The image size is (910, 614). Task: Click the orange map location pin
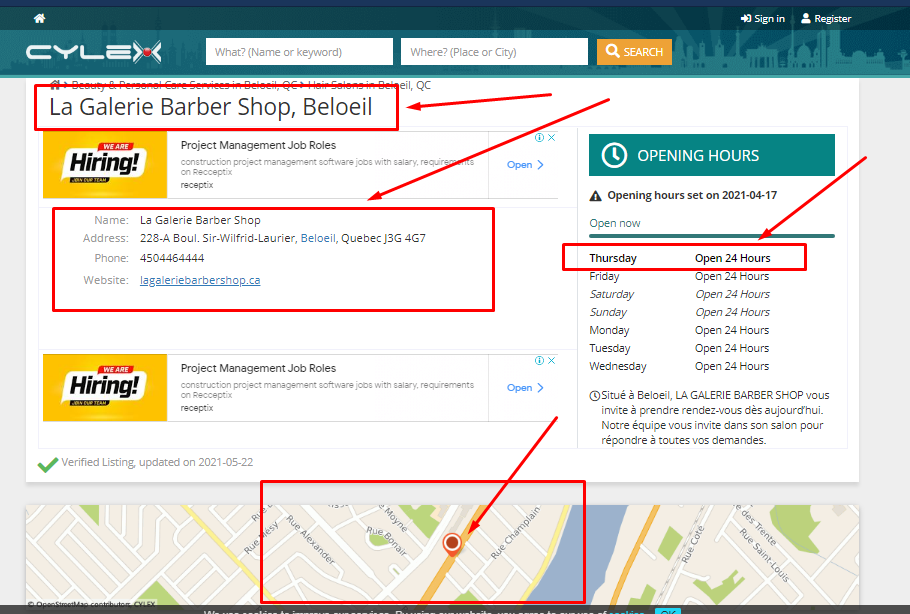tap(452, 544)
